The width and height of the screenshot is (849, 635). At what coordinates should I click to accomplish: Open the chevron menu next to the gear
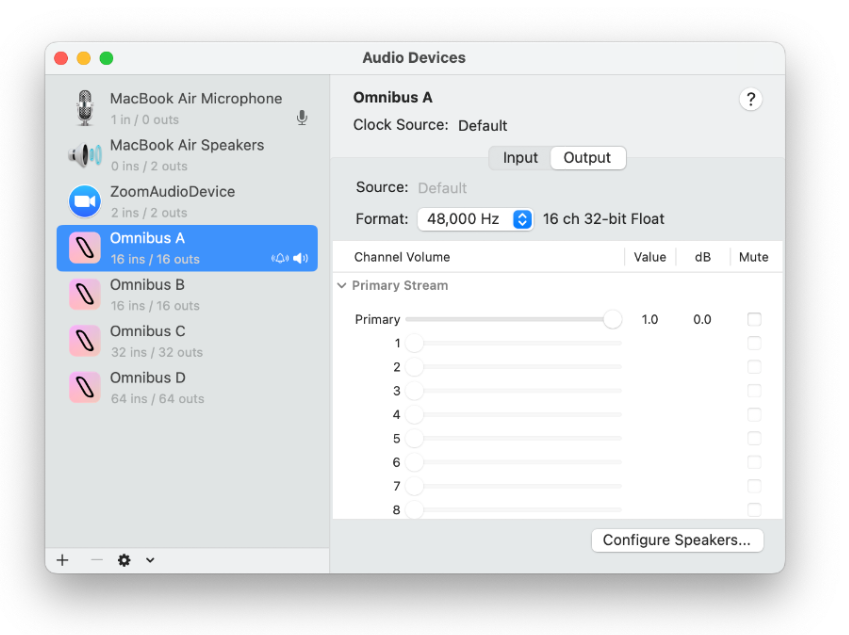pos(150,560)
